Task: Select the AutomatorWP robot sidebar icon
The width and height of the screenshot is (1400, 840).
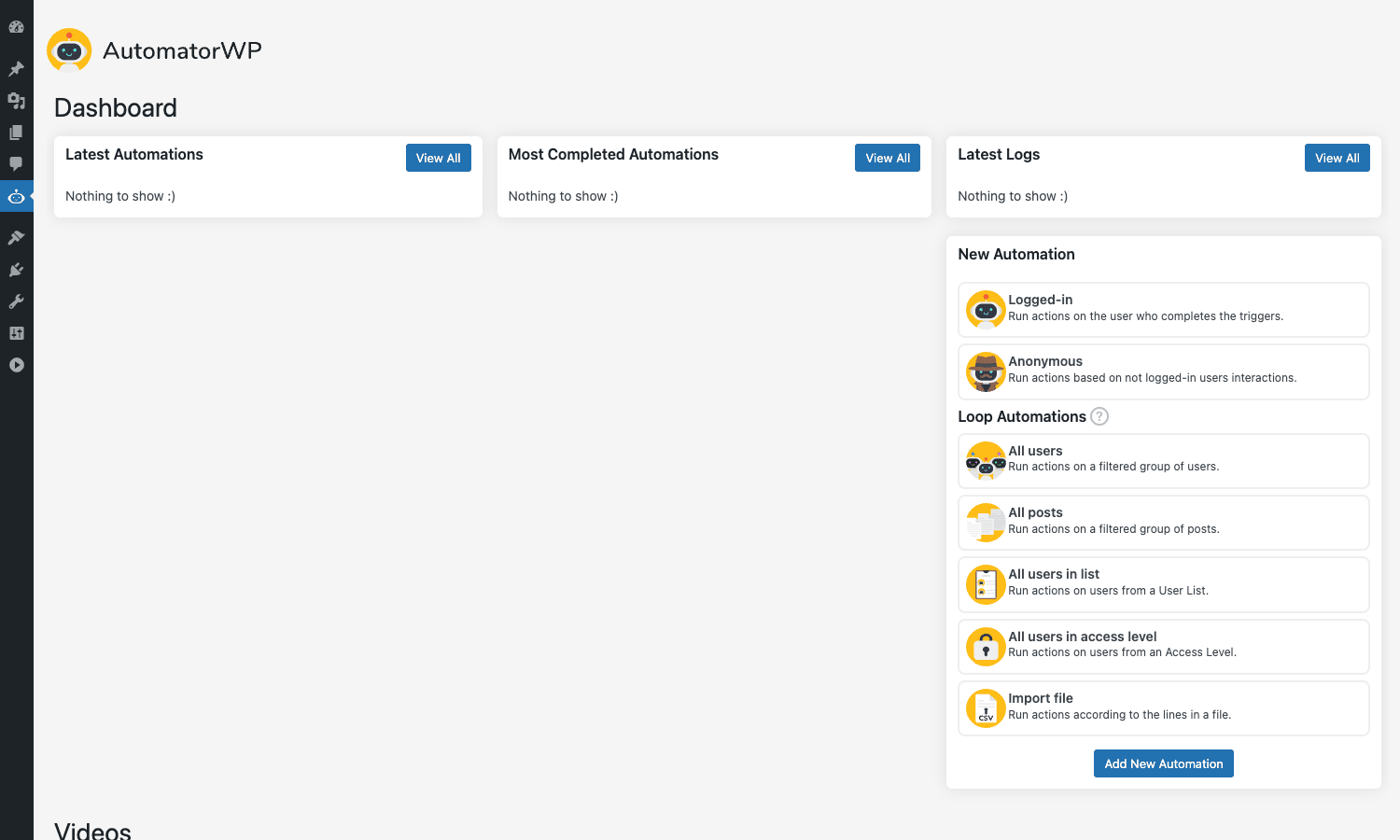Action: [x=16, y=196]
